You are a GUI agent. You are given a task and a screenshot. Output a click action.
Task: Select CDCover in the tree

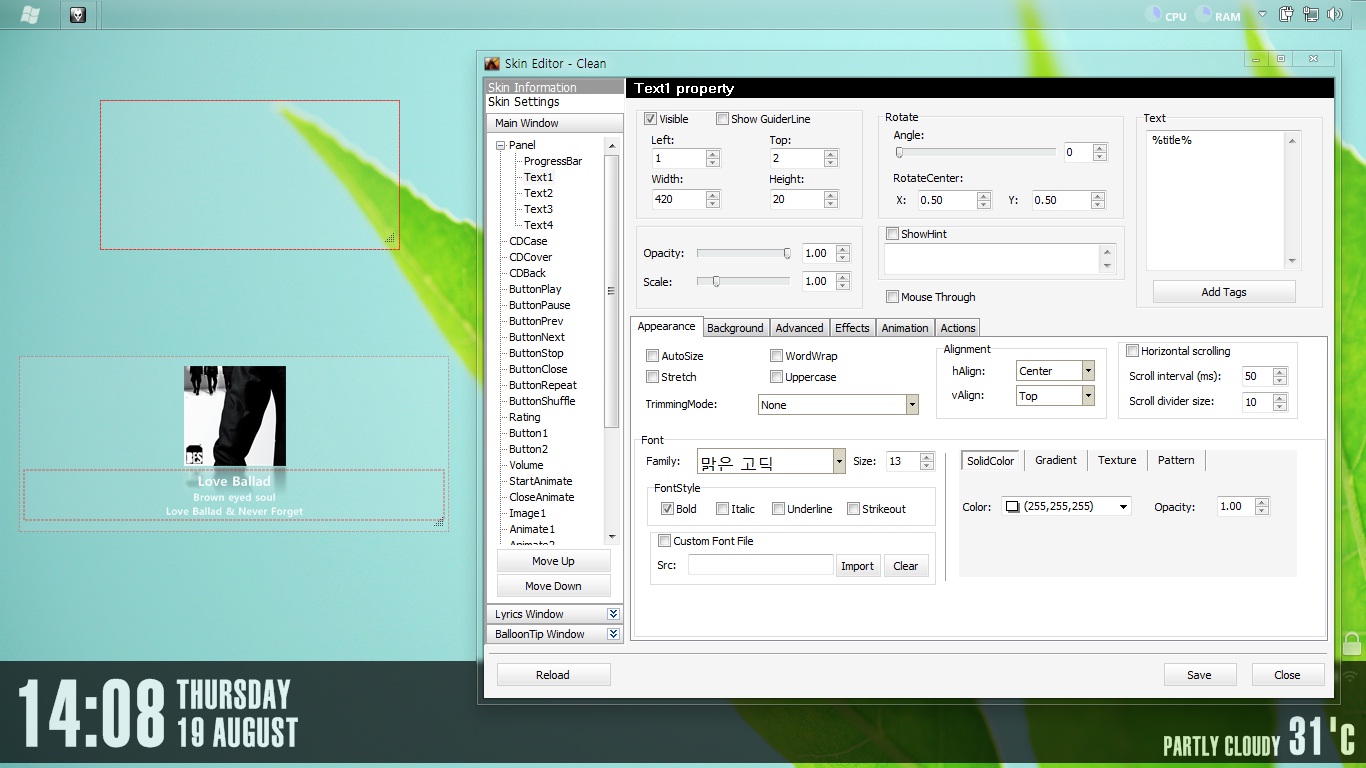click(530, 257)
